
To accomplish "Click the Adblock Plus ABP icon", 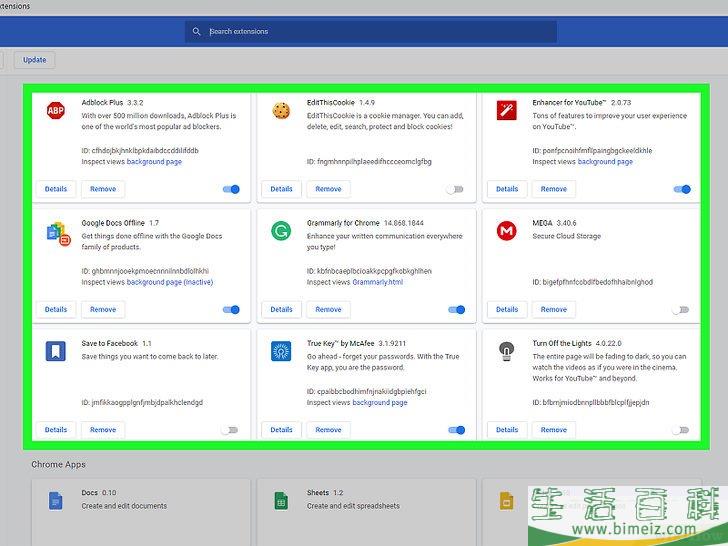I will [56, 110].
